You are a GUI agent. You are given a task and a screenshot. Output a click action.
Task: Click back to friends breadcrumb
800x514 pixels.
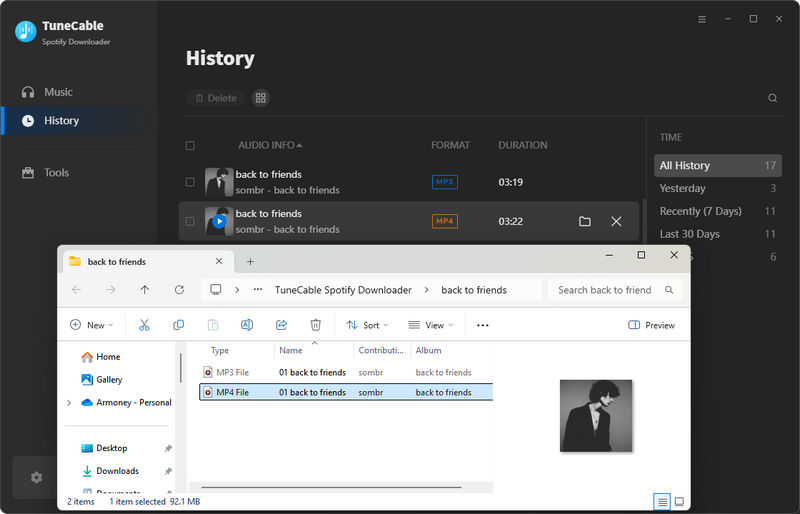(x=474, y=290)
